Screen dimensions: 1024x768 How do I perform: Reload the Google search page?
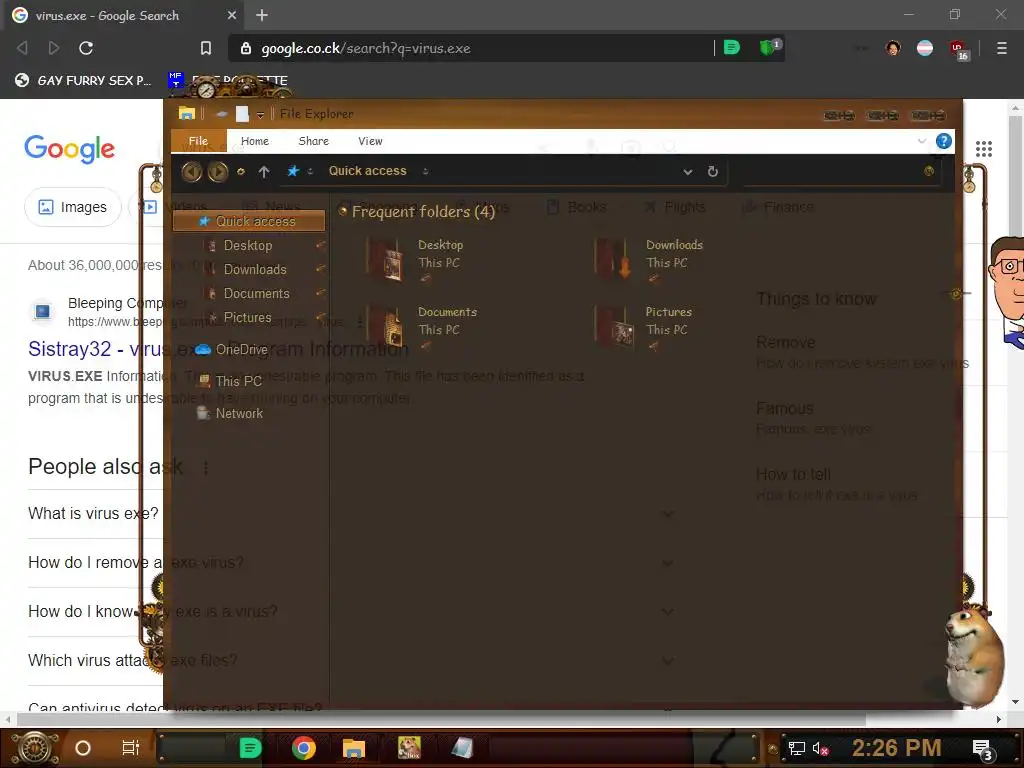(86, 48)
